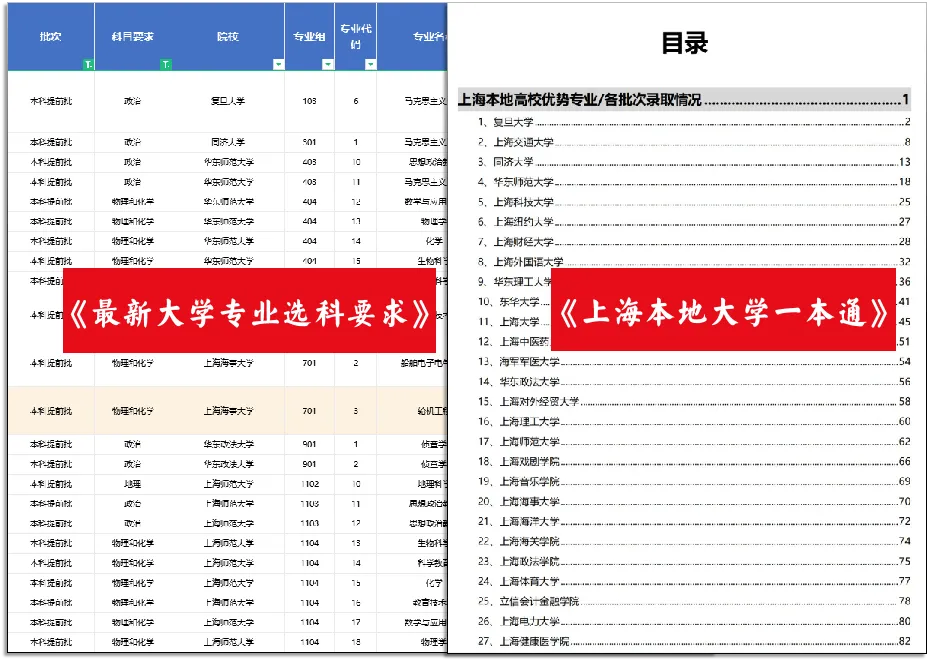Open the 院校 column filter dropdown arrow
929x661 pixels.
click(278, 65)
